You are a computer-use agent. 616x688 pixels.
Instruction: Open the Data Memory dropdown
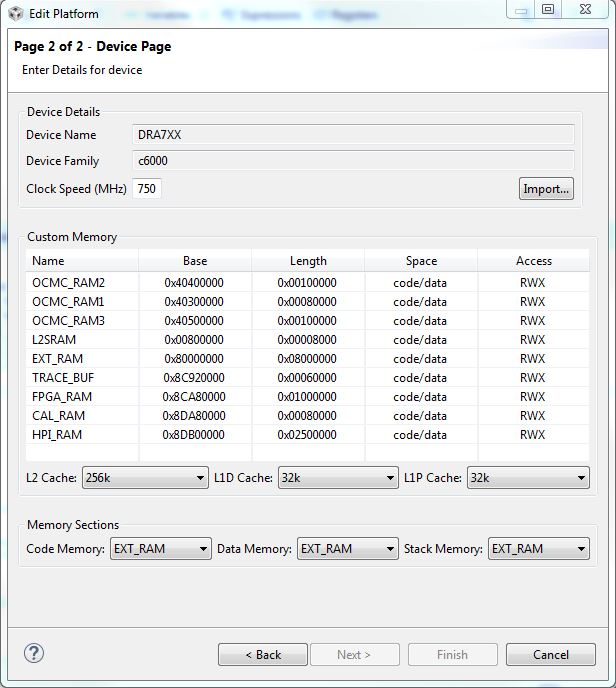(x=348, y=548)
